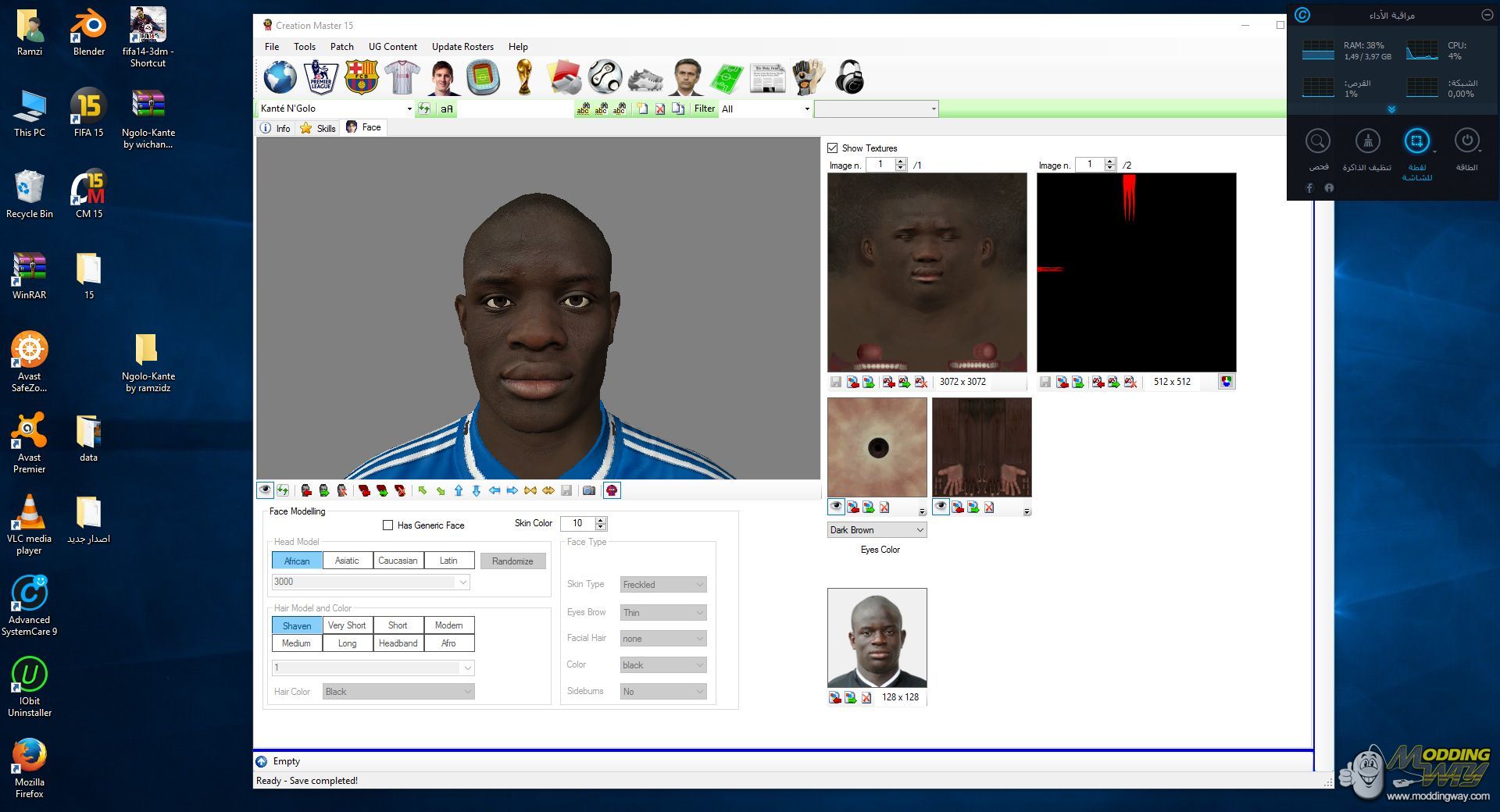Uncheck the Show Textures checkbox
Viewport: 1500px width, 812px height.
tap(833, 148)
